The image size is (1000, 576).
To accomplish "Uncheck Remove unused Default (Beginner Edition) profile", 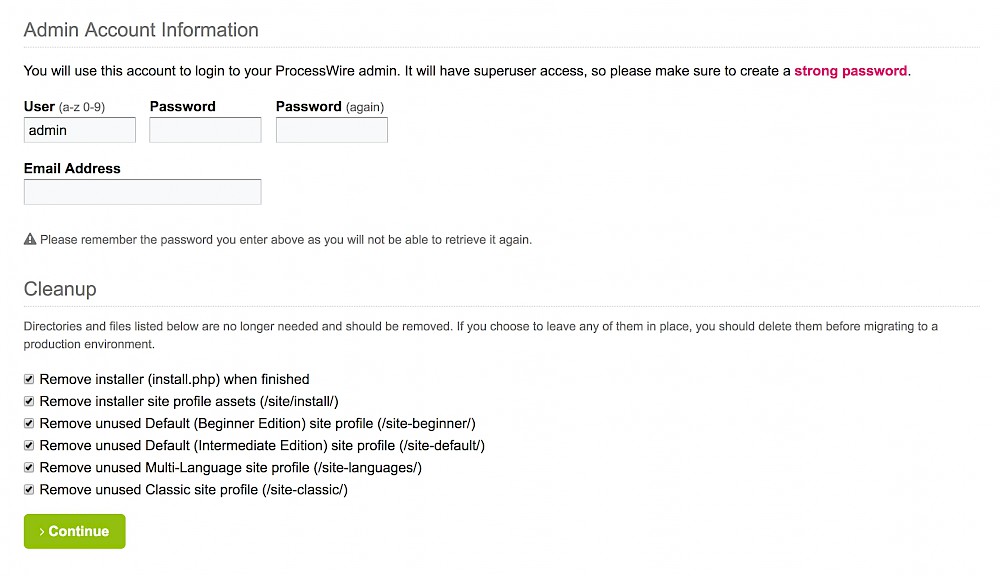I will click(x=29, y=423).
